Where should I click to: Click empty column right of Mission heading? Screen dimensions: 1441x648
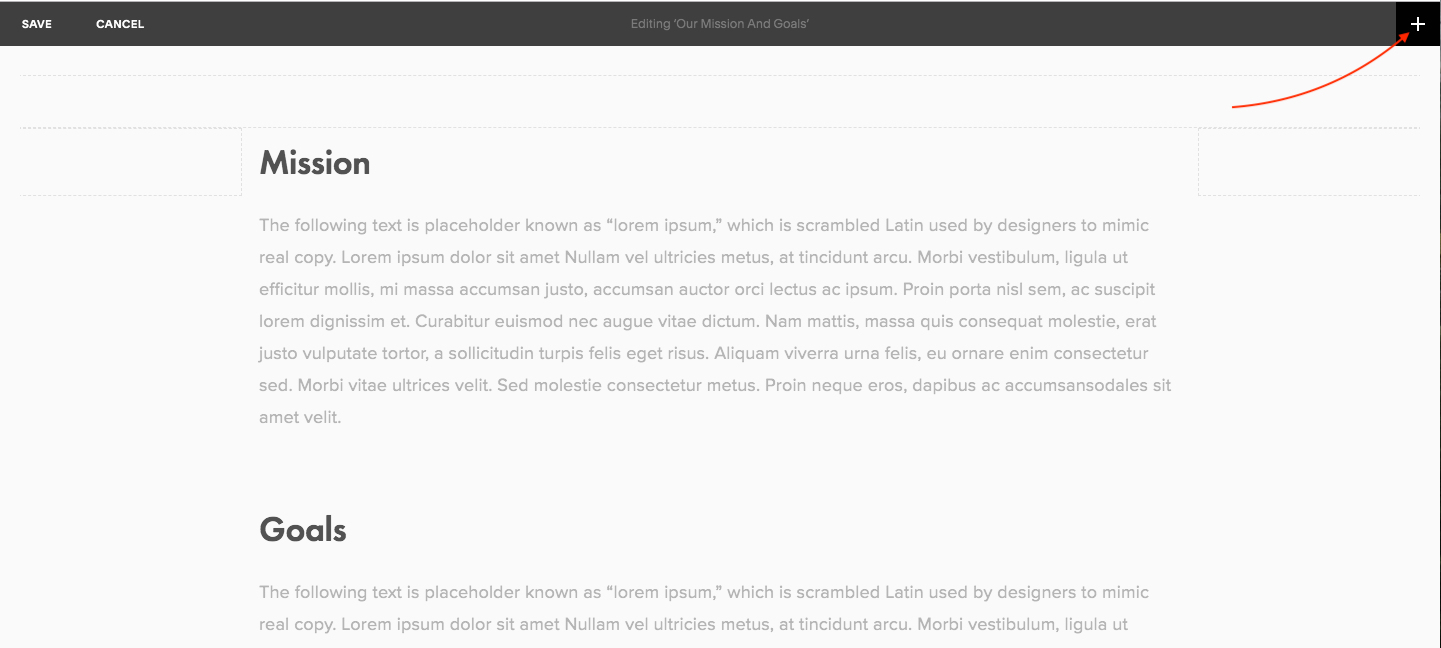pos(1308,162)
